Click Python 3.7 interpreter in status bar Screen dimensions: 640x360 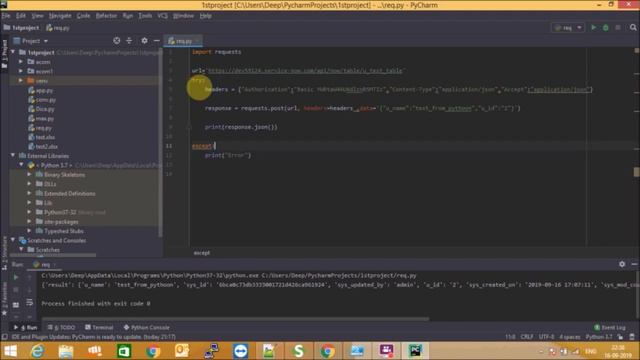pos(599,337)
